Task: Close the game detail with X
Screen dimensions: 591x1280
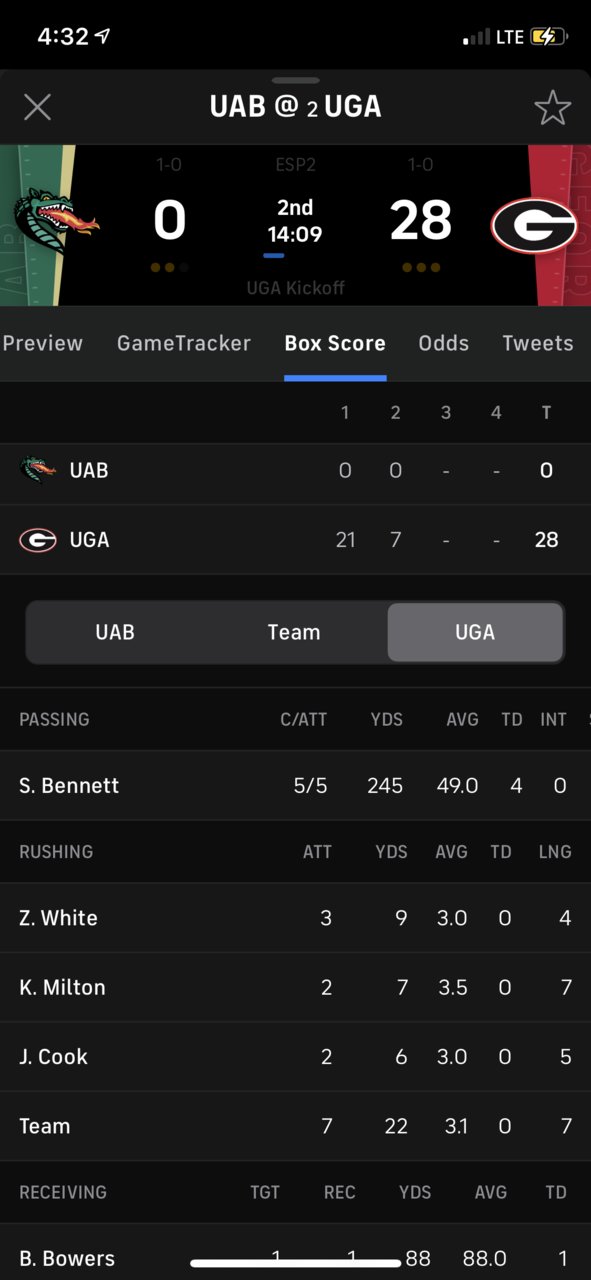Action: 37,107
